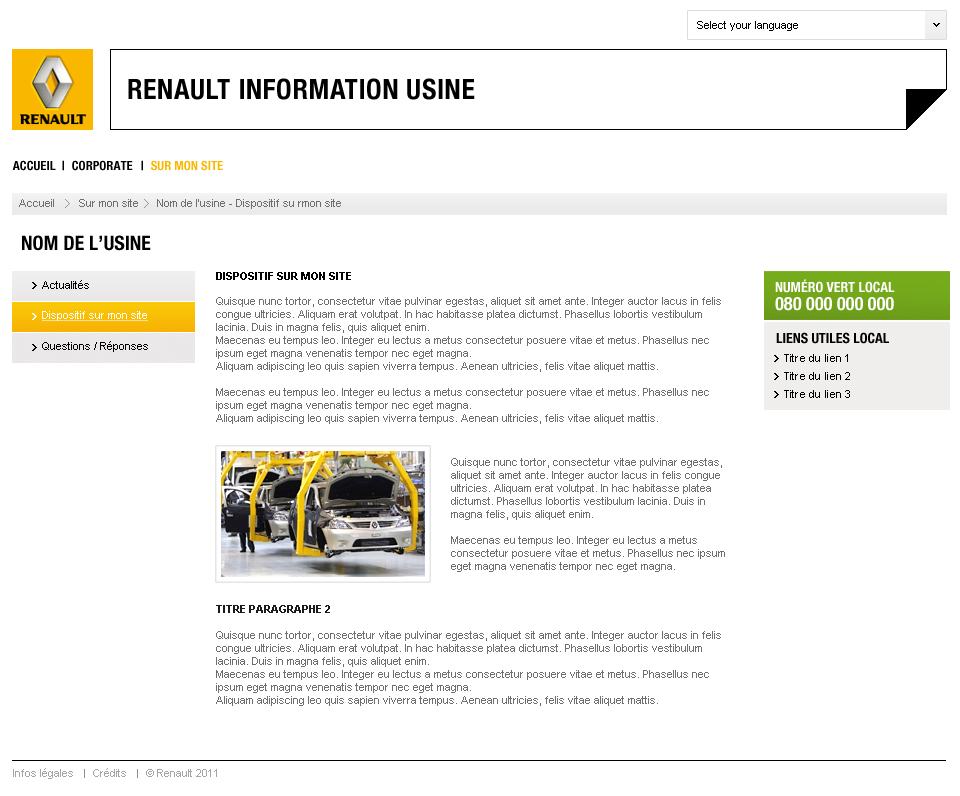The height and width of the screenshot is (796, 960).
Task: Go to the Accueil menu item
Action: [x=34, y=166]
